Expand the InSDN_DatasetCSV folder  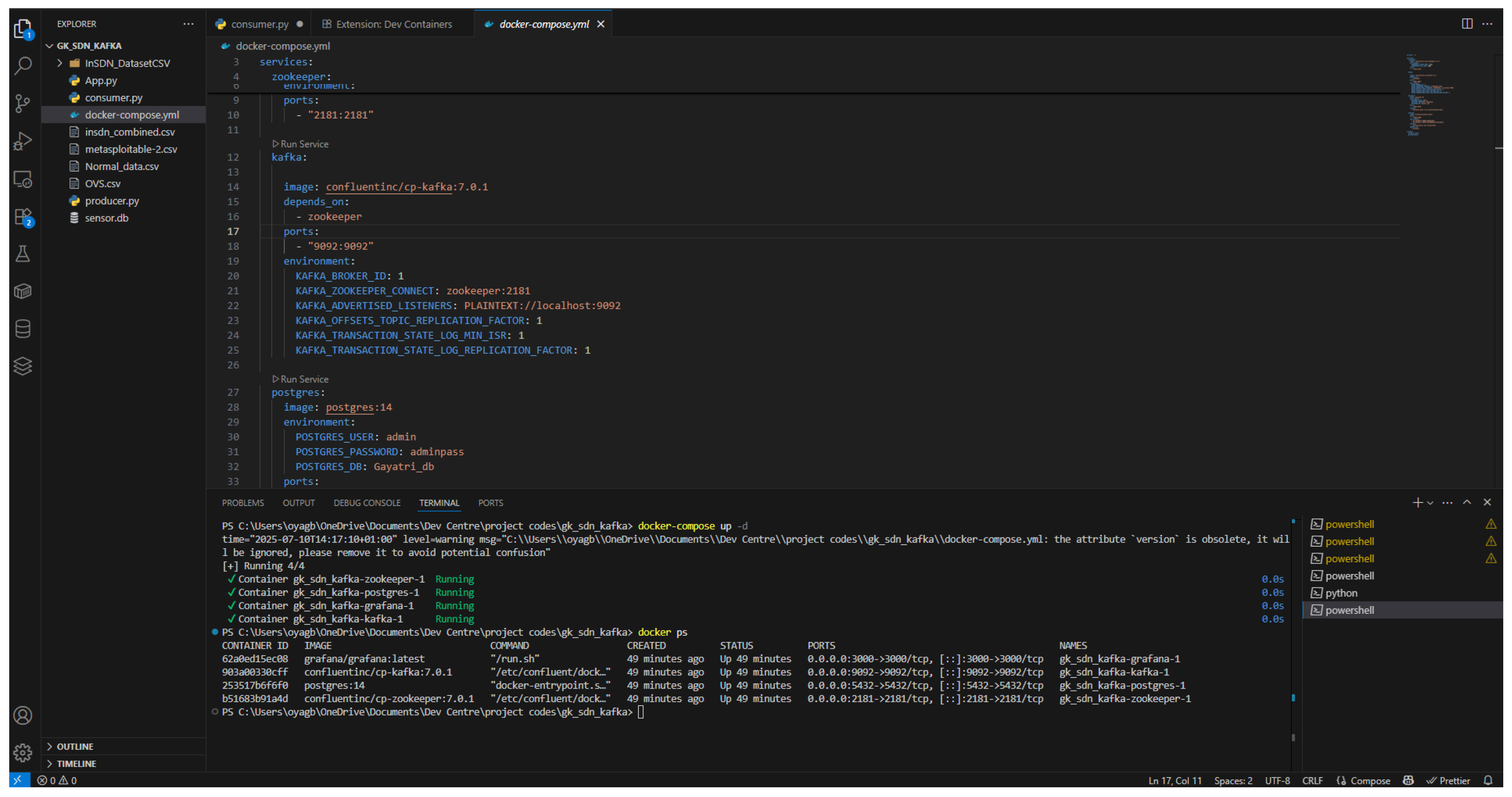[127, 63]
